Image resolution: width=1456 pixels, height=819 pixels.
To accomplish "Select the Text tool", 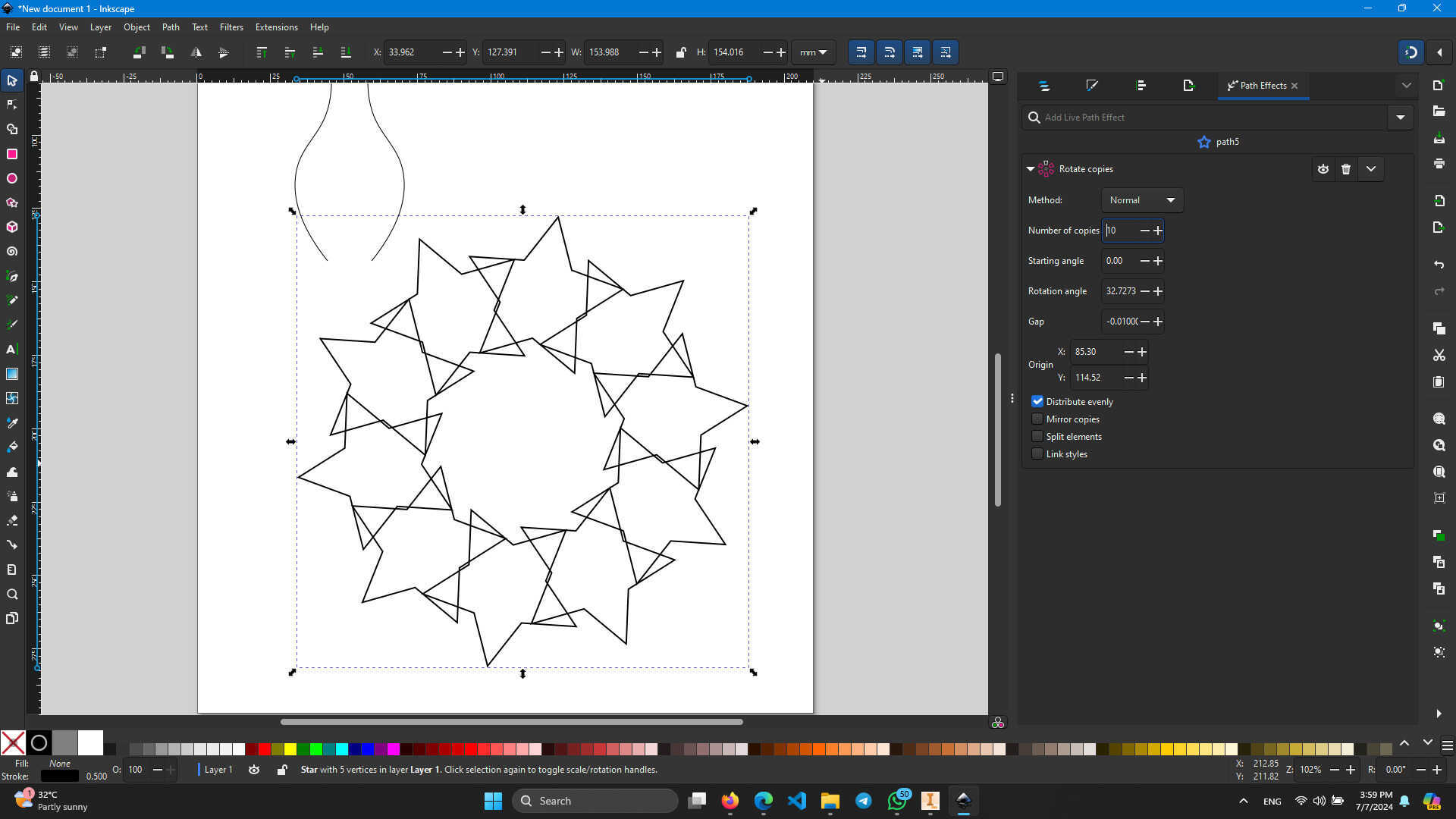I will click(x=12, y=349).
